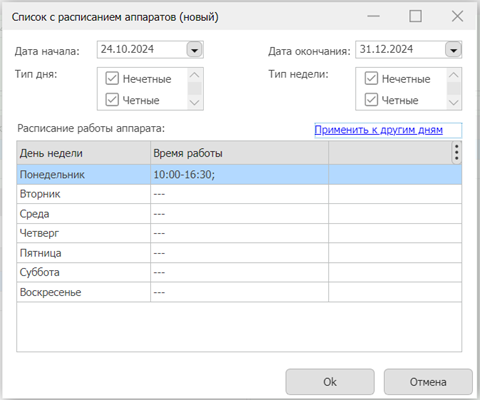Confirm with the Ok button

[x=330, y=382]
